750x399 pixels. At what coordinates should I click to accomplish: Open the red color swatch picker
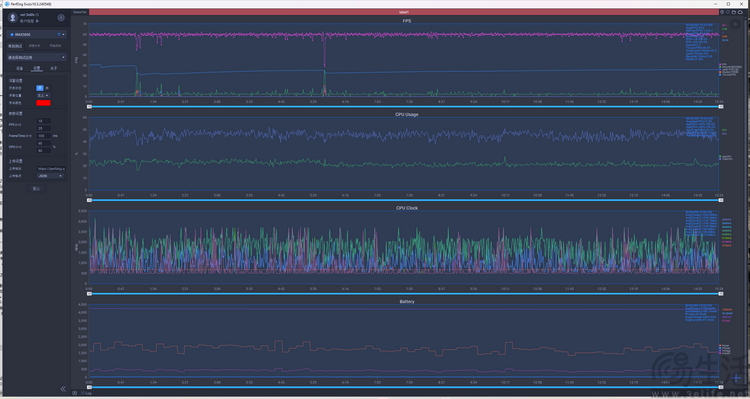coord(44,103)
